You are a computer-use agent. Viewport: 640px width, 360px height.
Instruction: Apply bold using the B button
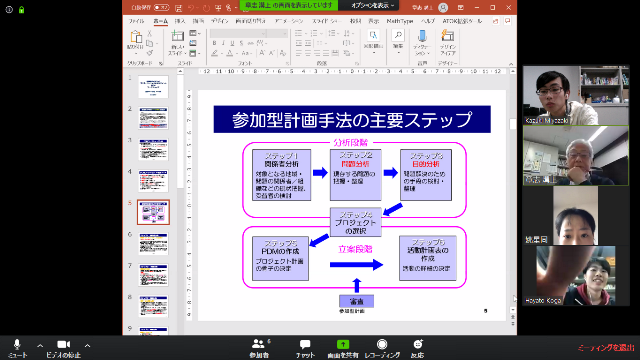(x=214, y=43)
